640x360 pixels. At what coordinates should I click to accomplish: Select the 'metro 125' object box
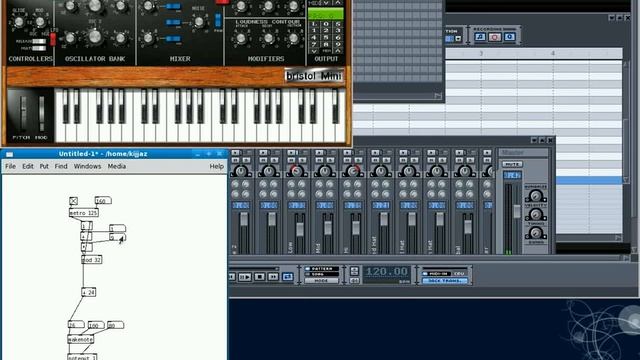84,213
